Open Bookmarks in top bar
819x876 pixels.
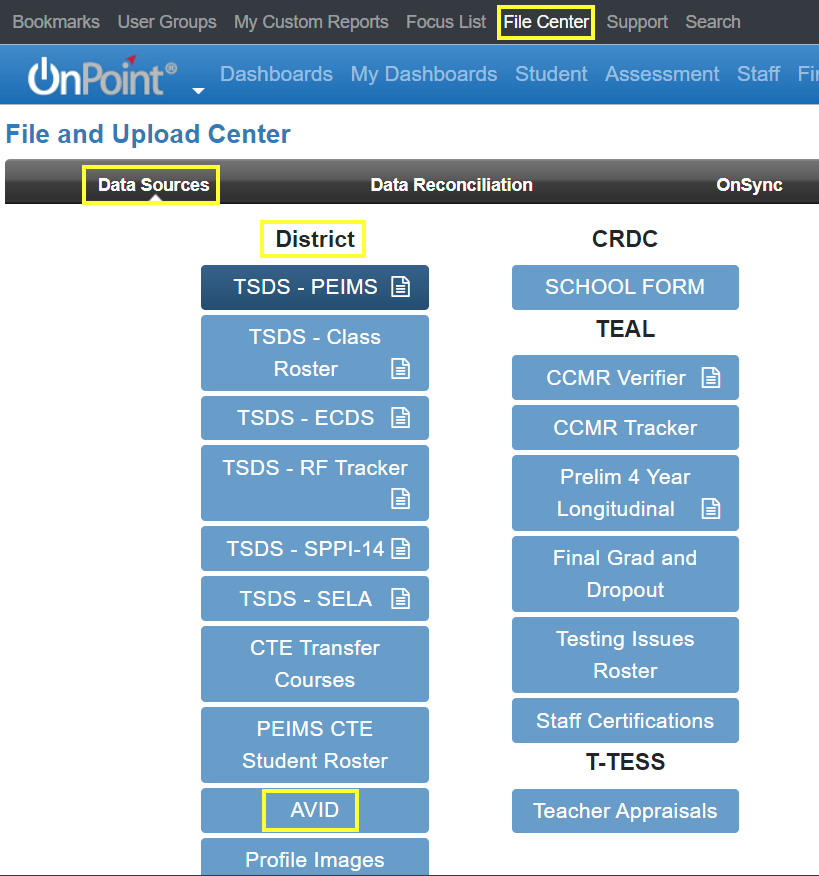click(56, 22)
